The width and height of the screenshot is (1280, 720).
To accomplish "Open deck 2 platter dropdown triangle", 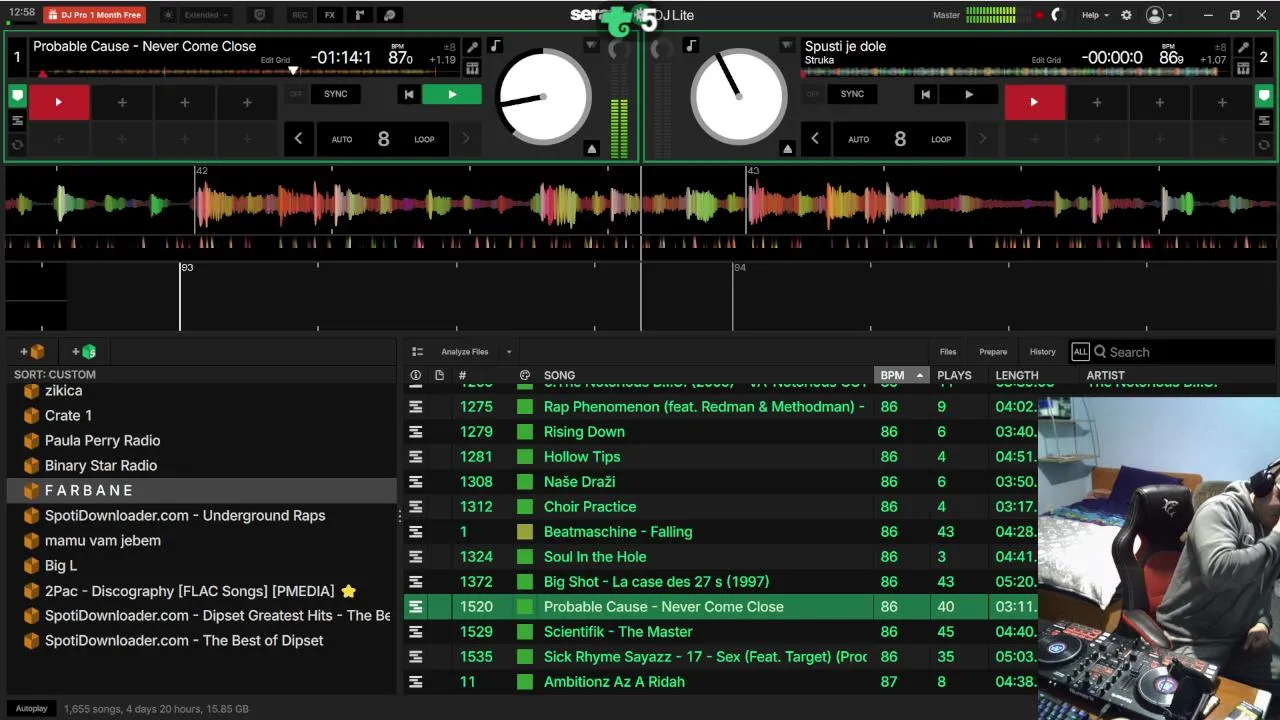I will pyautogui.click(x=787, y=46).
